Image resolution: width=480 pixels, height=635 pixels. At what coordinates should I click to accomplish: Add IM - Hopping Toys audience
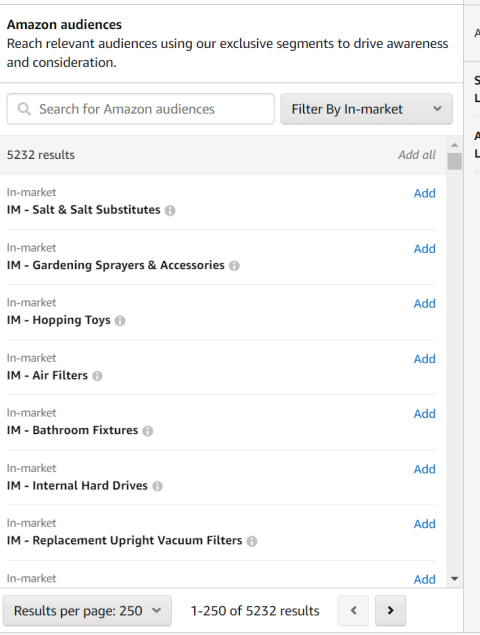coord(425,303)
